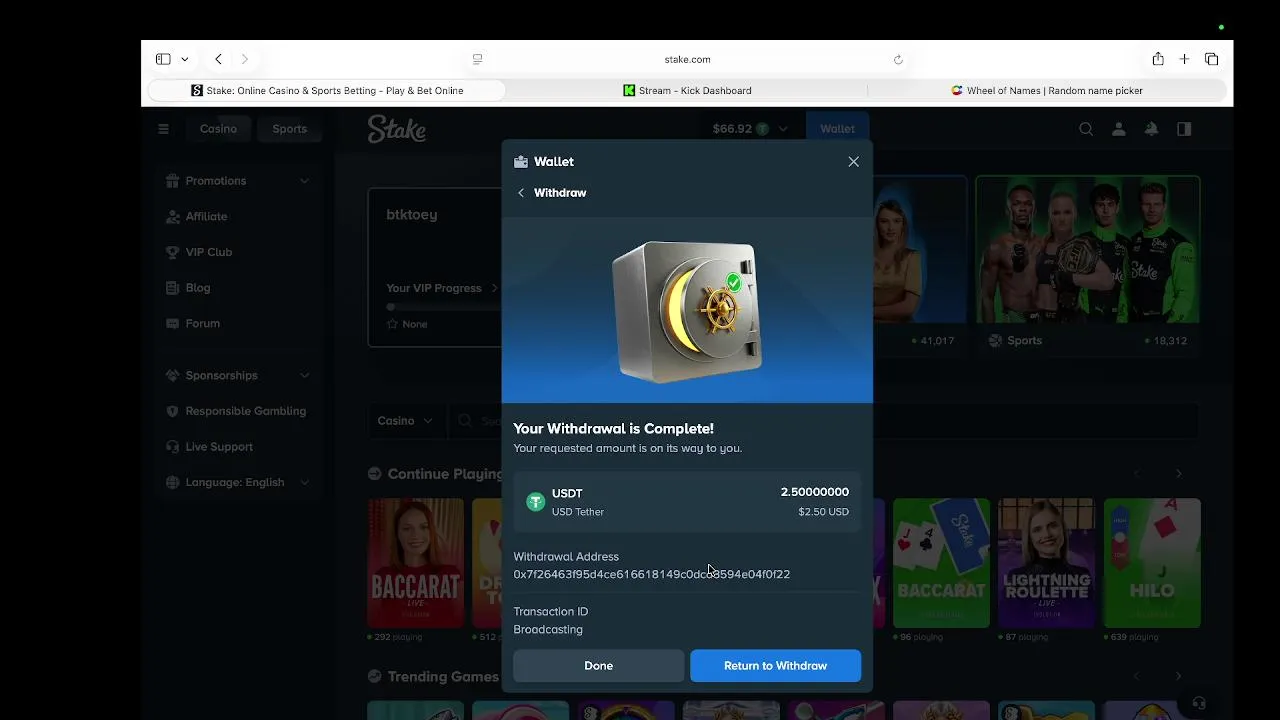Click the 2.50000000 USDT amount
Screen dimensions: 1280x720
[815, 492]
